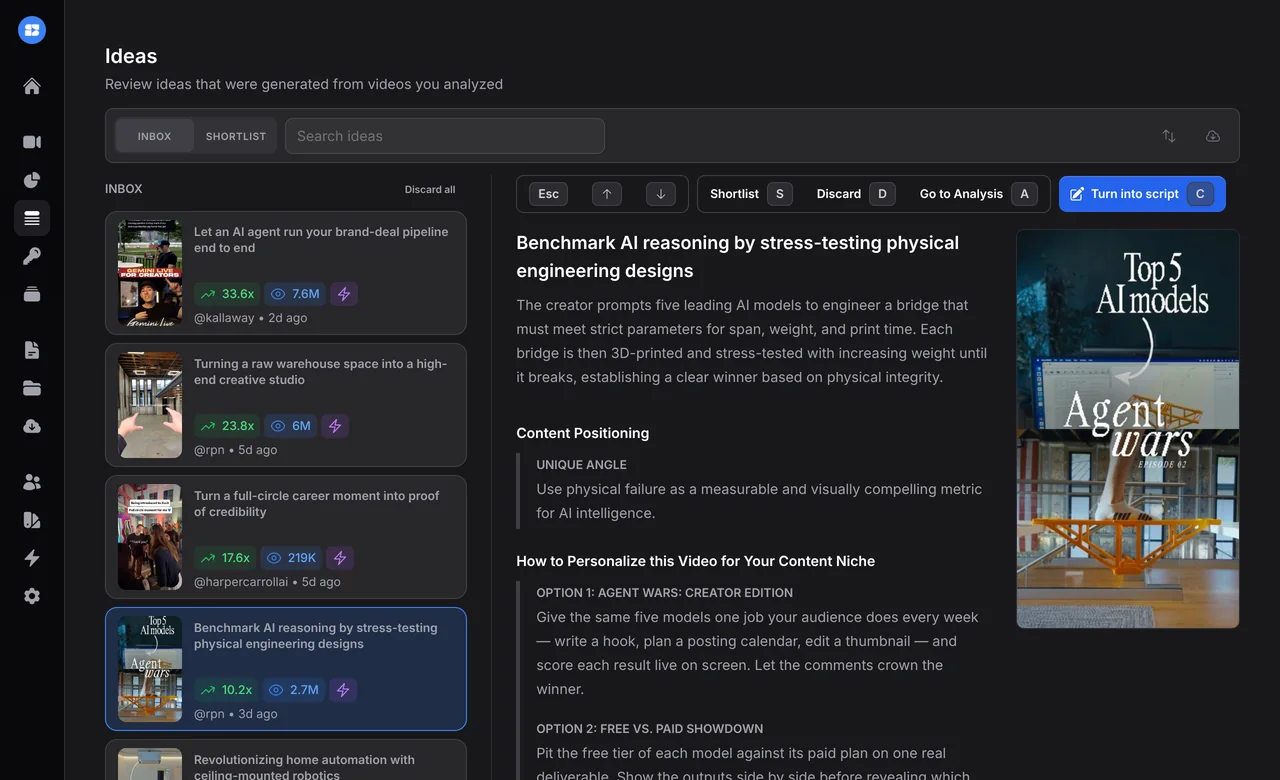This screenshot has height=780, width=1280.
Task: Switch to the INBOX tab
Action: (x=155, y=136)
